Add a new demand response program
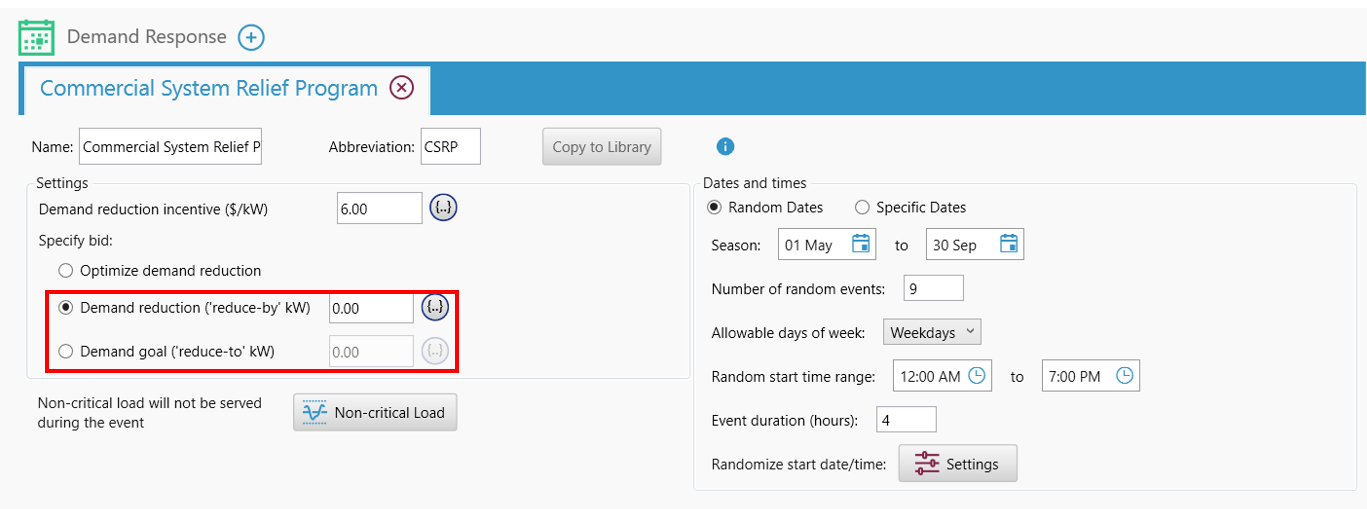 (x=251, y=38)
